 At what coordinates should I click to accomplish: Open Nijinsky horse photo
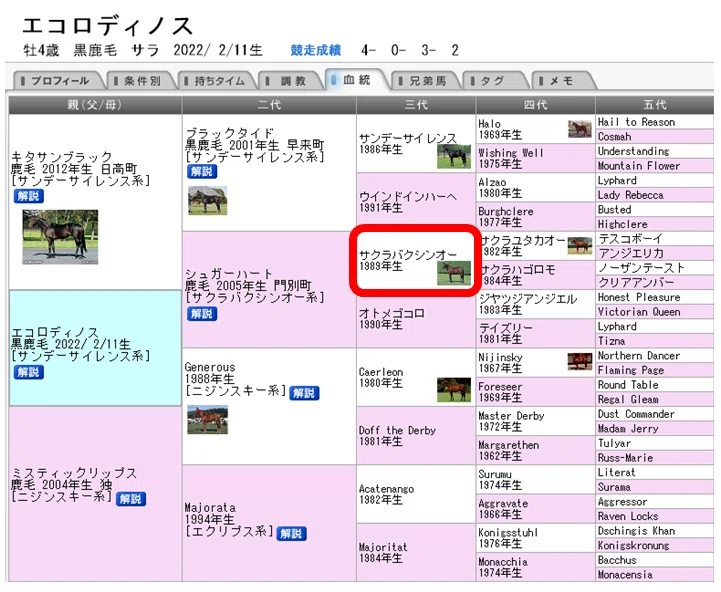(580, 362)
